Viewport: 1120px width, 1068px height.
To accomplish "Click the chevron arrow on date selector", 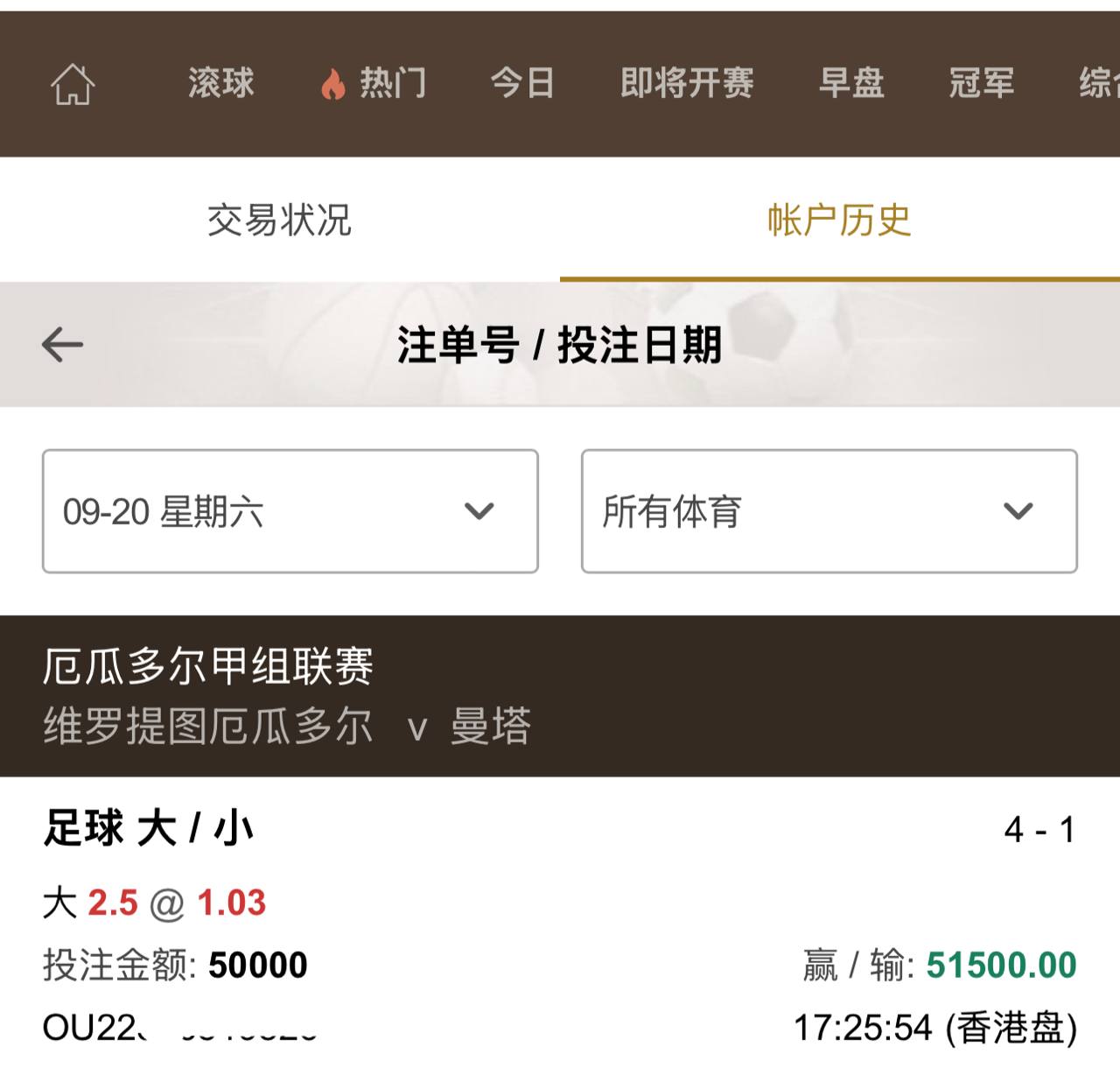I will tap(479, 511).
